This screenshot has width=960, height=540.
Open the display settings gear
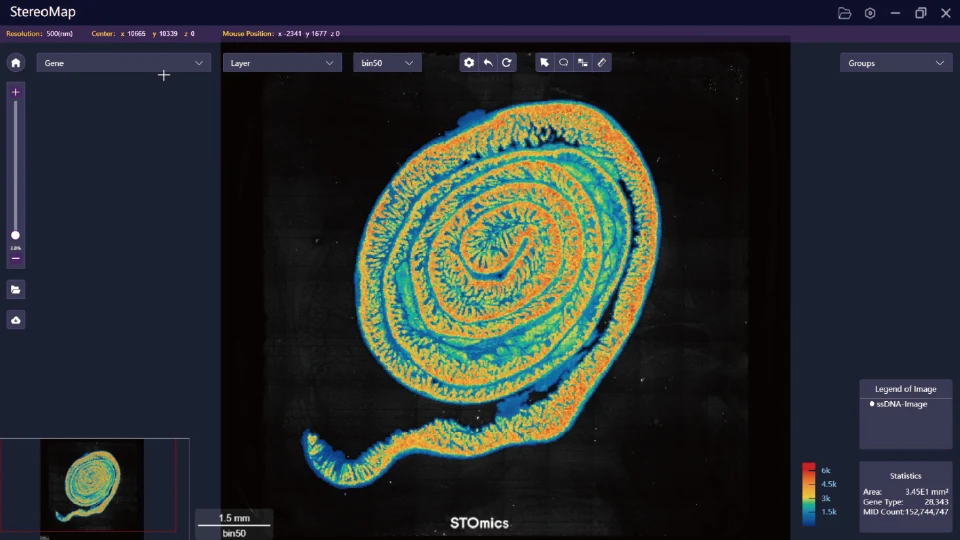(x=468, y=63)
